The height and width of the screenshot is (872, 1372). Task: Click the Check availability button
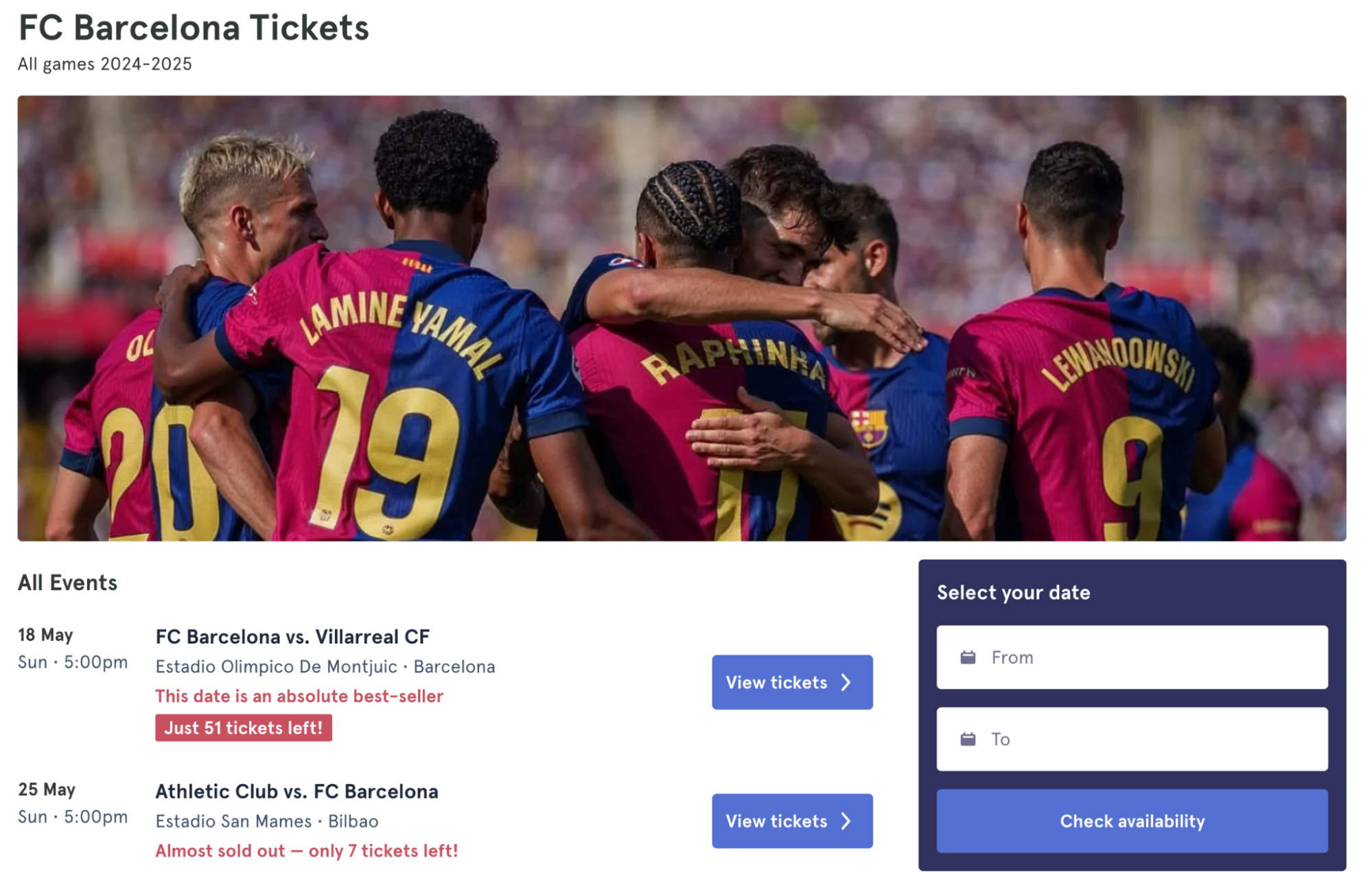pyautogui.click(x=1131, y=821)
